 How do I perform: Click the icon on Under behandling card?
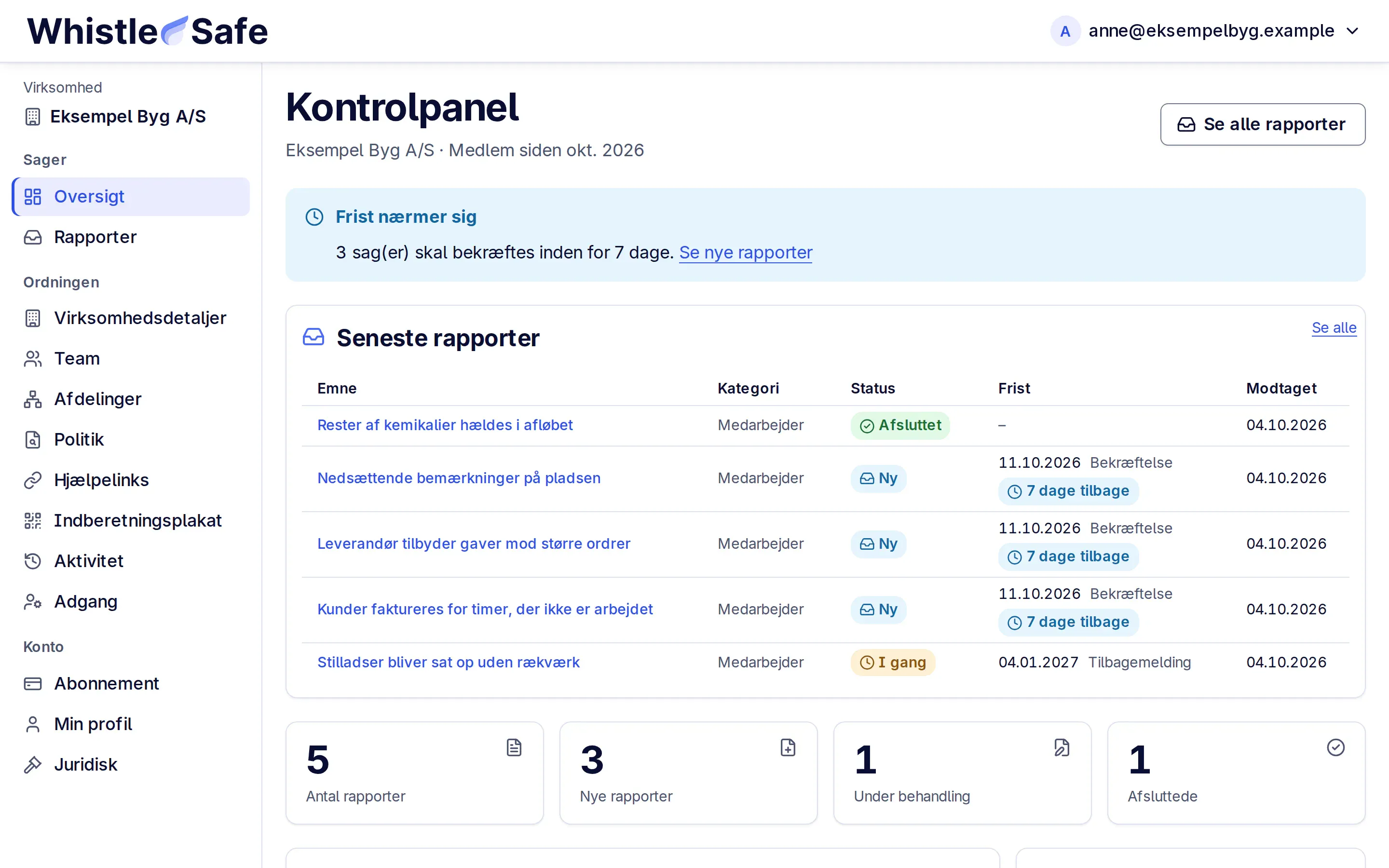coord(1062,747)
